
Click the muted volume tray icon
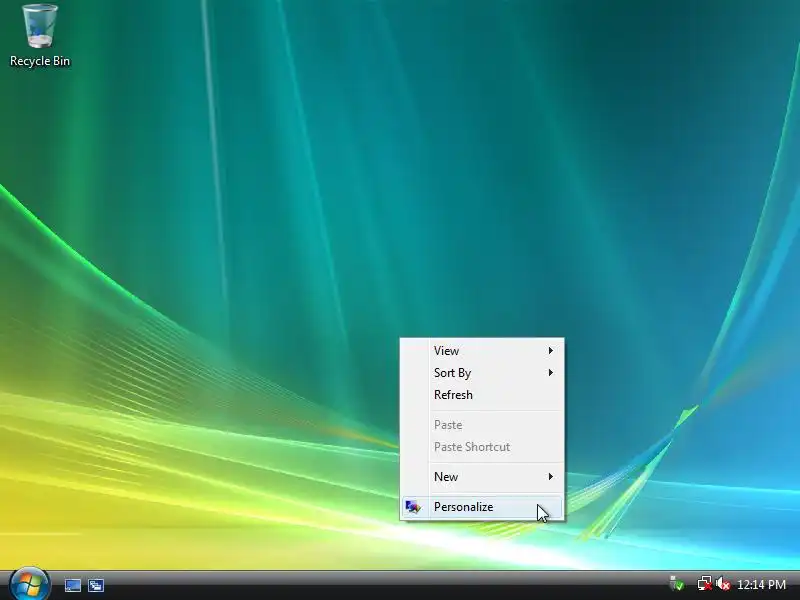pos(722,583)
